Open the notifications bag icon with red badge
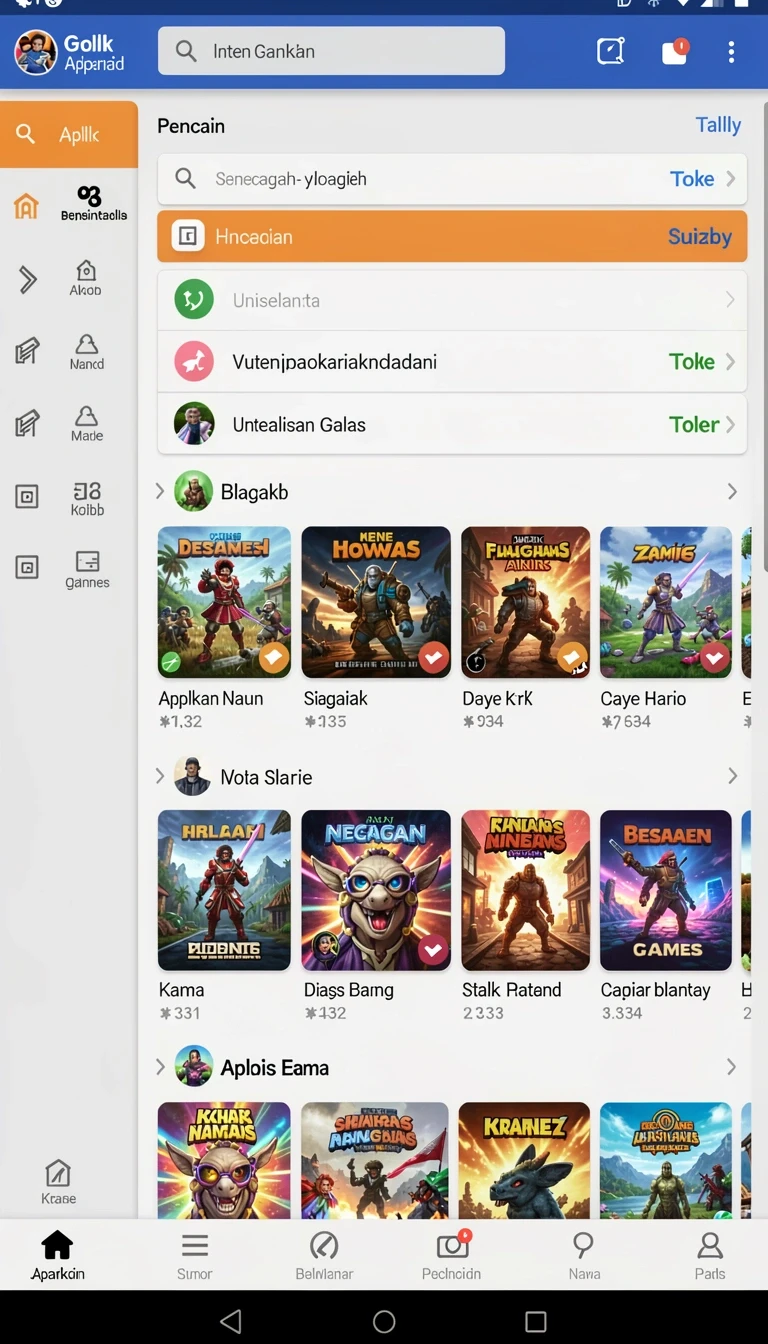The height and width of the screenshot is (1344, 768). point(675,51)
